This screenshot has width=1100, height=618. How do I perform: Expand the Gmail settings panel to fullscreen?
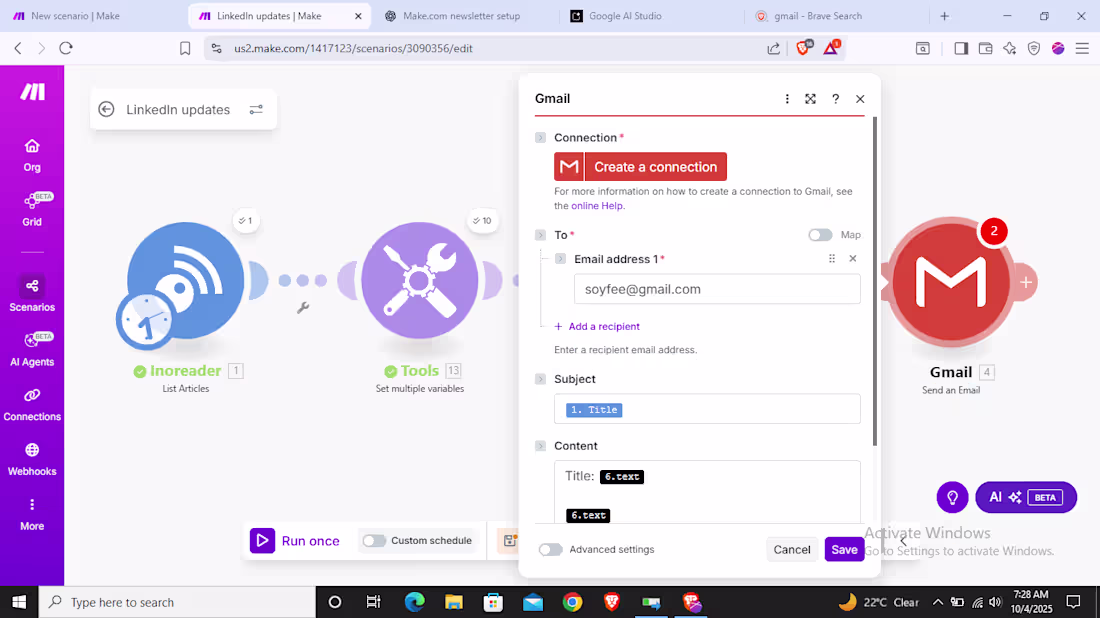point(810,99)
